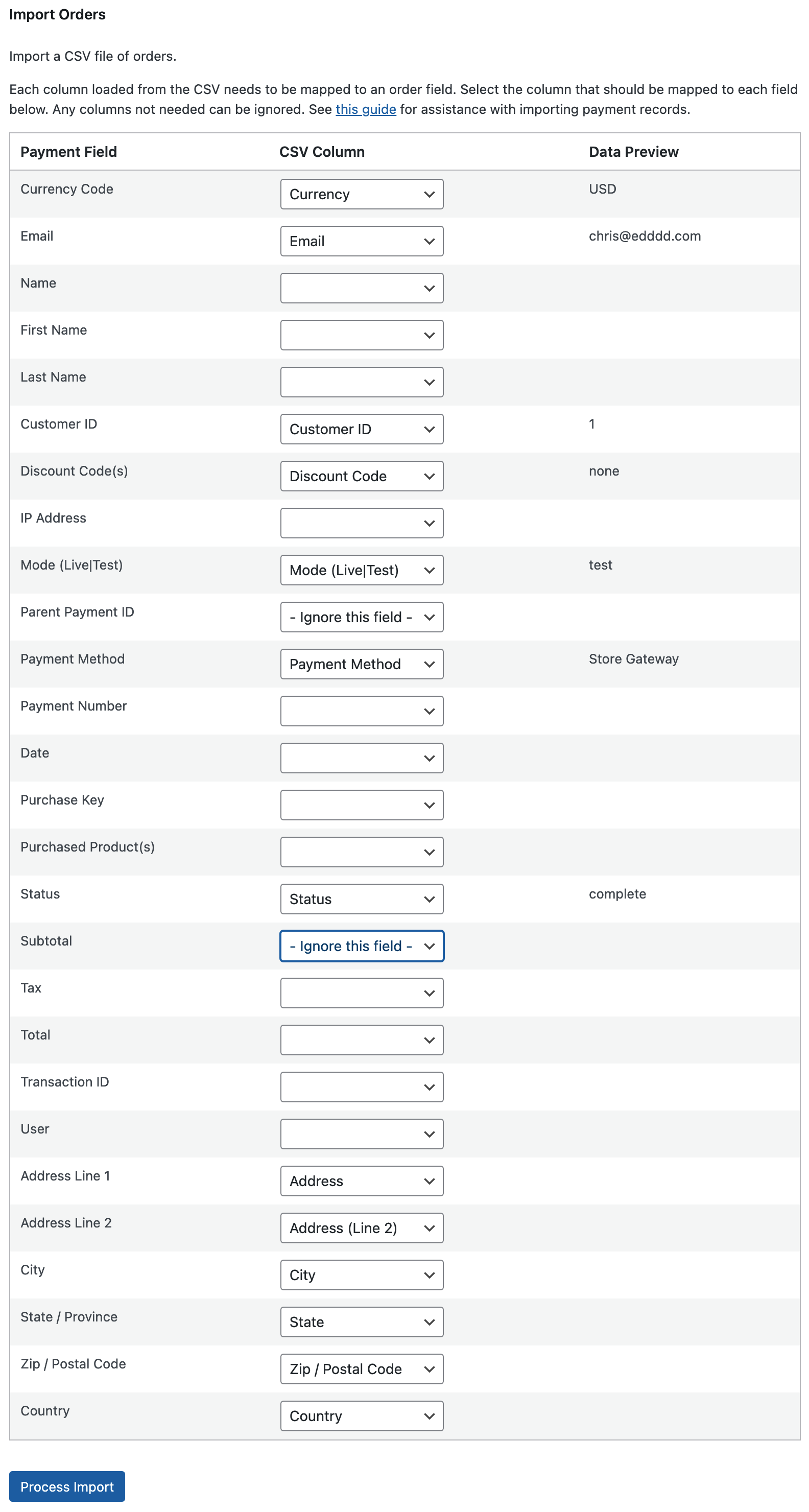Open the Purchased Product(s) dropdown
The width and height of the screenshot is (809, 1512).
362,852
